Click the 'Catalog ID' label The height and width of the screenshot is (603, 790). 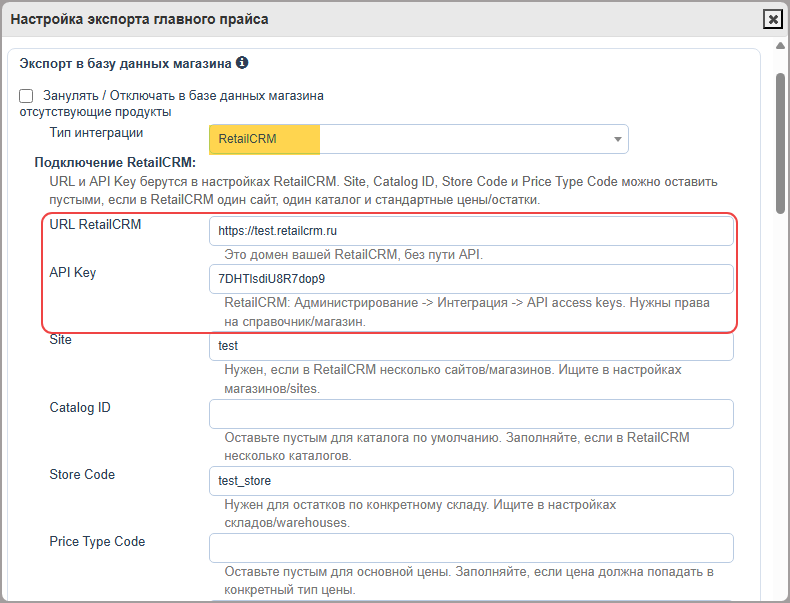(80, 408)
